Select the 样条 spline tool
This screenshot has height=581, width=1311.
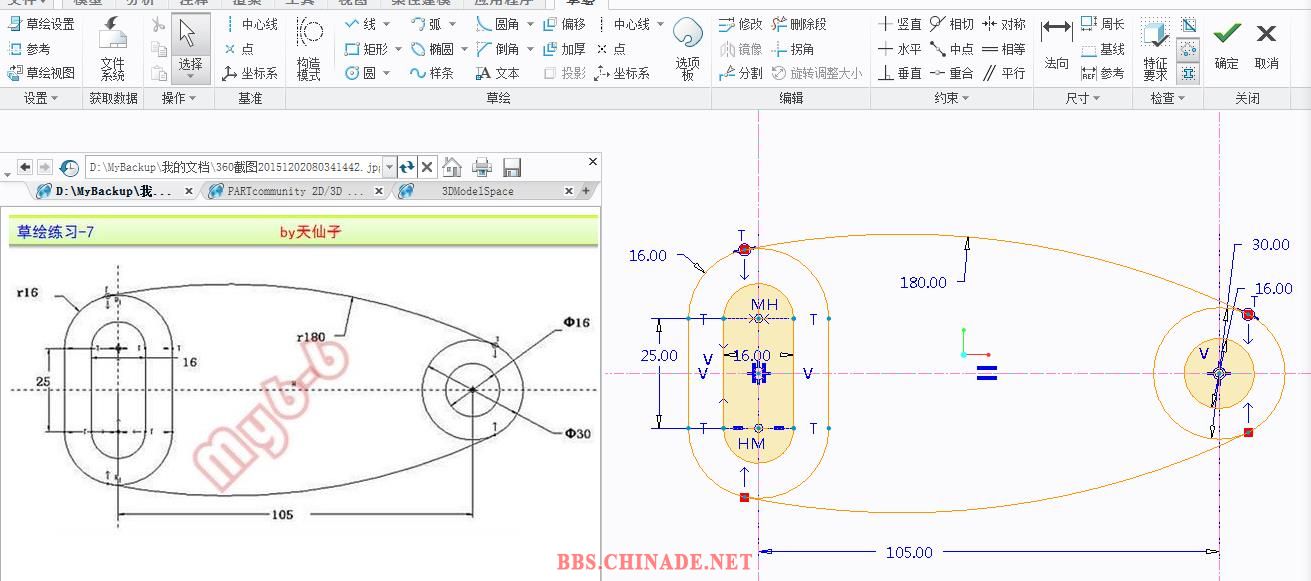[432, 72]
